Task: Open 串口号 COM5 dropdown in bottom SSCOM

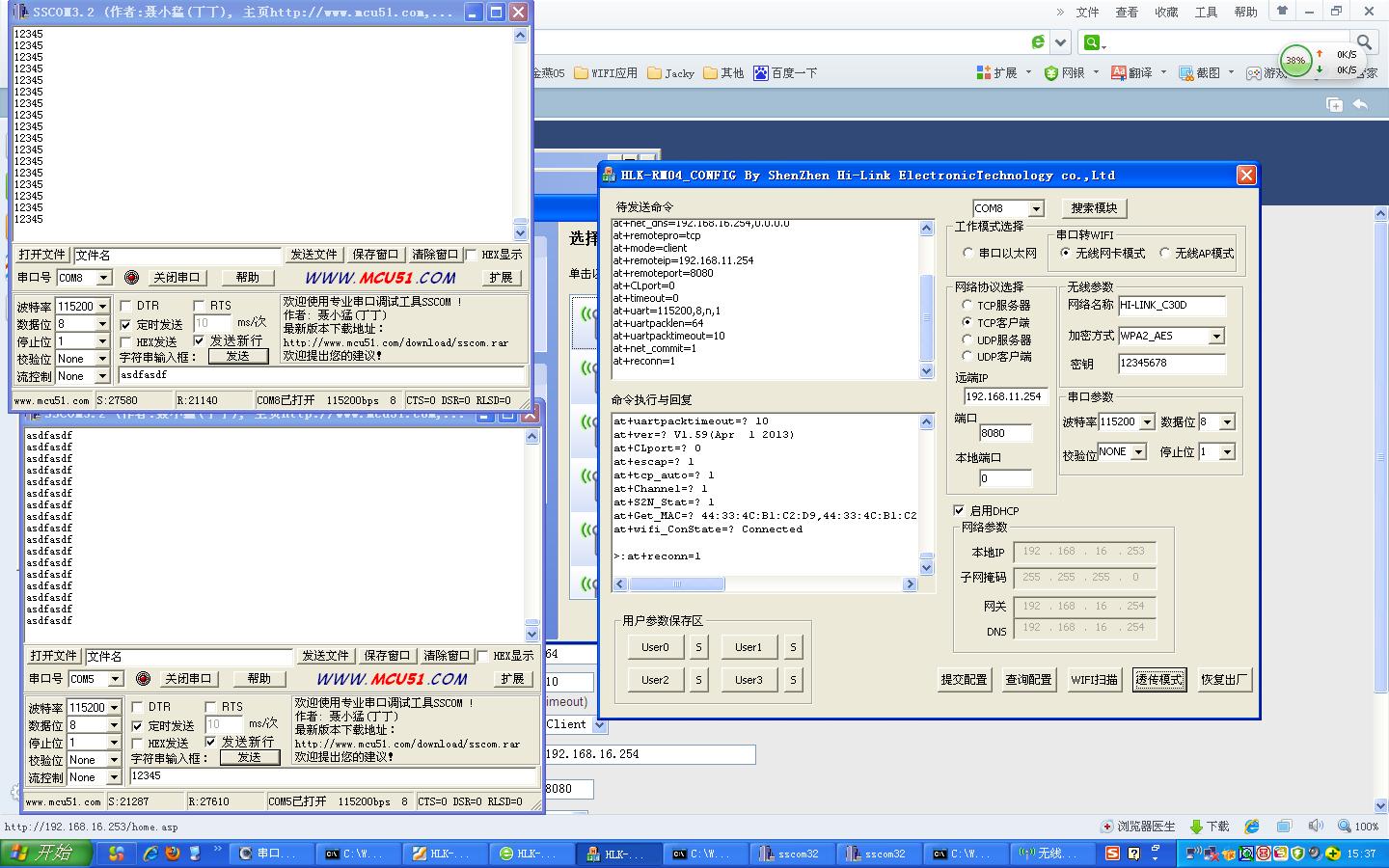Action: click(x=114, y=679)
